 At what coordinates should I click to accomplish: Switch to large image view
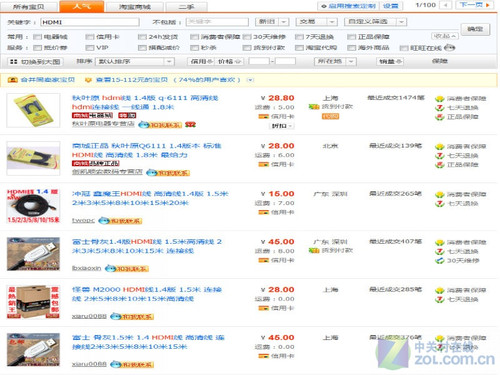[x=35, y=62]
